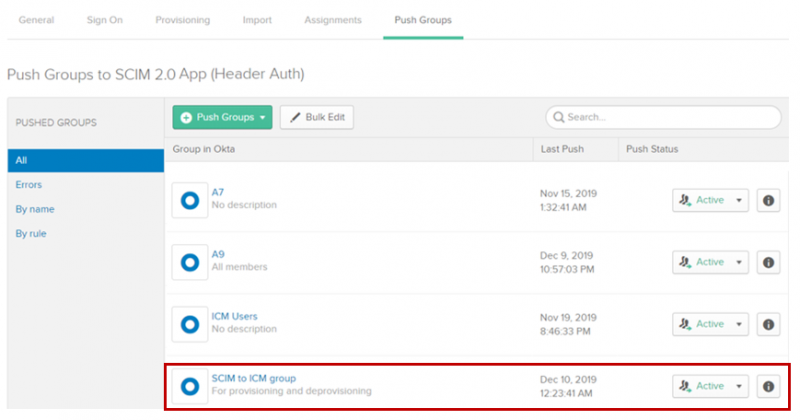
Task: Open the Import tab
Action: (x=257, y=20)
